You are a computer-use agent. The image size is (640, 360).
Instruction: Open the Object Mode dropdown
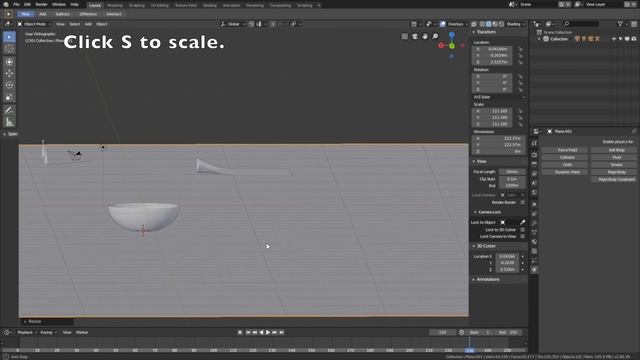tap(34, 24)
